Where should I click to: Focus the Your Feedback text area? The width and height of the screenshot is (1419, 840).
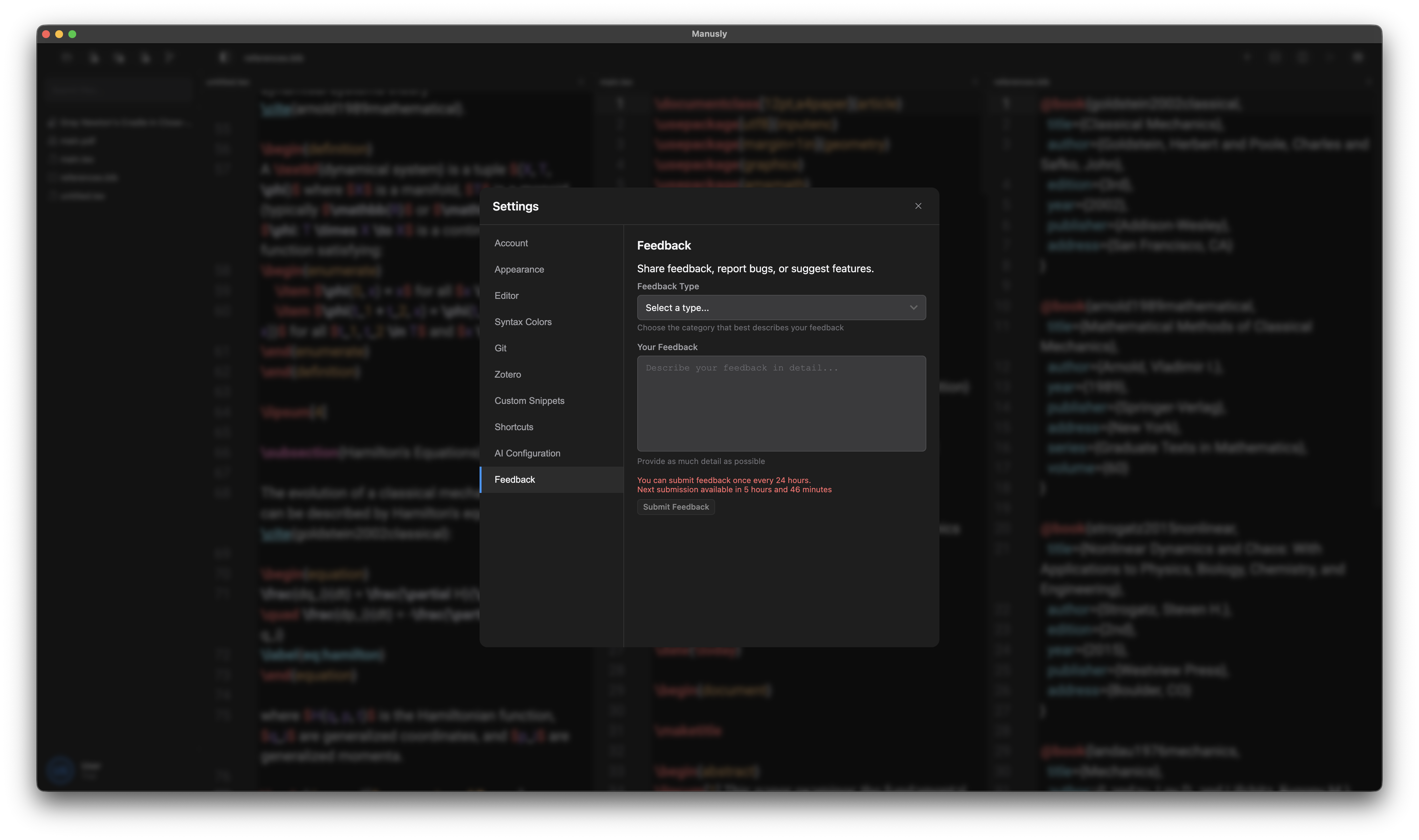point(780,403)
